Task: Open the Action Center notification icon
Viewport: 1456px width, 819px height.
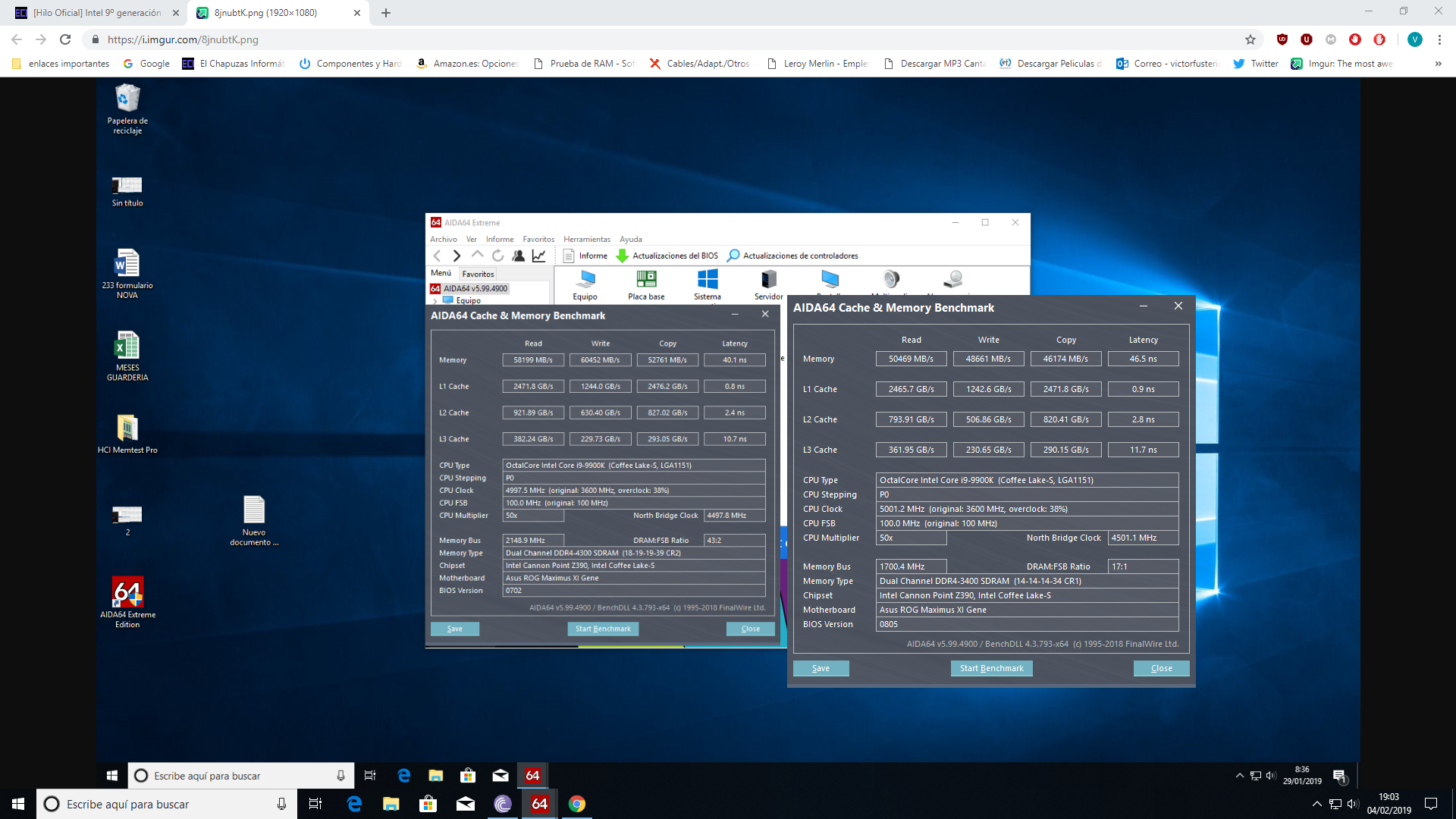Action: 1431,804
